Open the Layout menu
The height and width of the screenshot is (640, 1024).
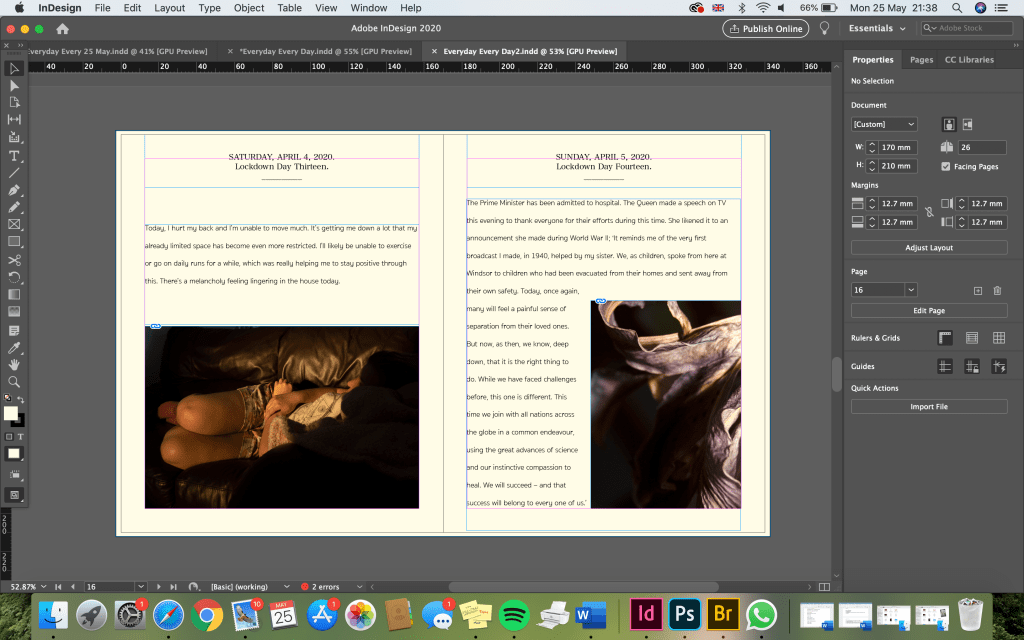(169, 8)
